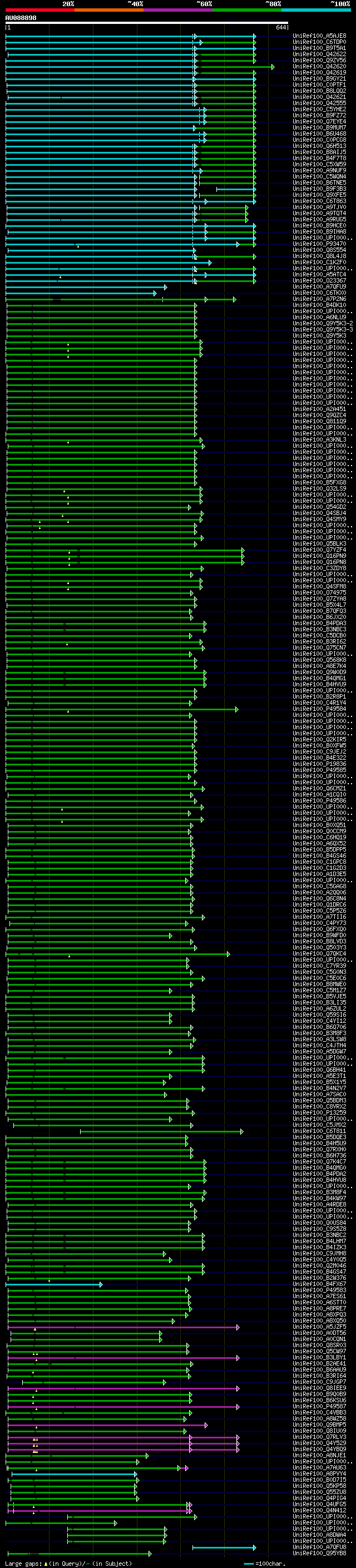Select hit label UniRef100_B9HCE0
Viewport: 356px width, 1568px height.
pos(319,226)
